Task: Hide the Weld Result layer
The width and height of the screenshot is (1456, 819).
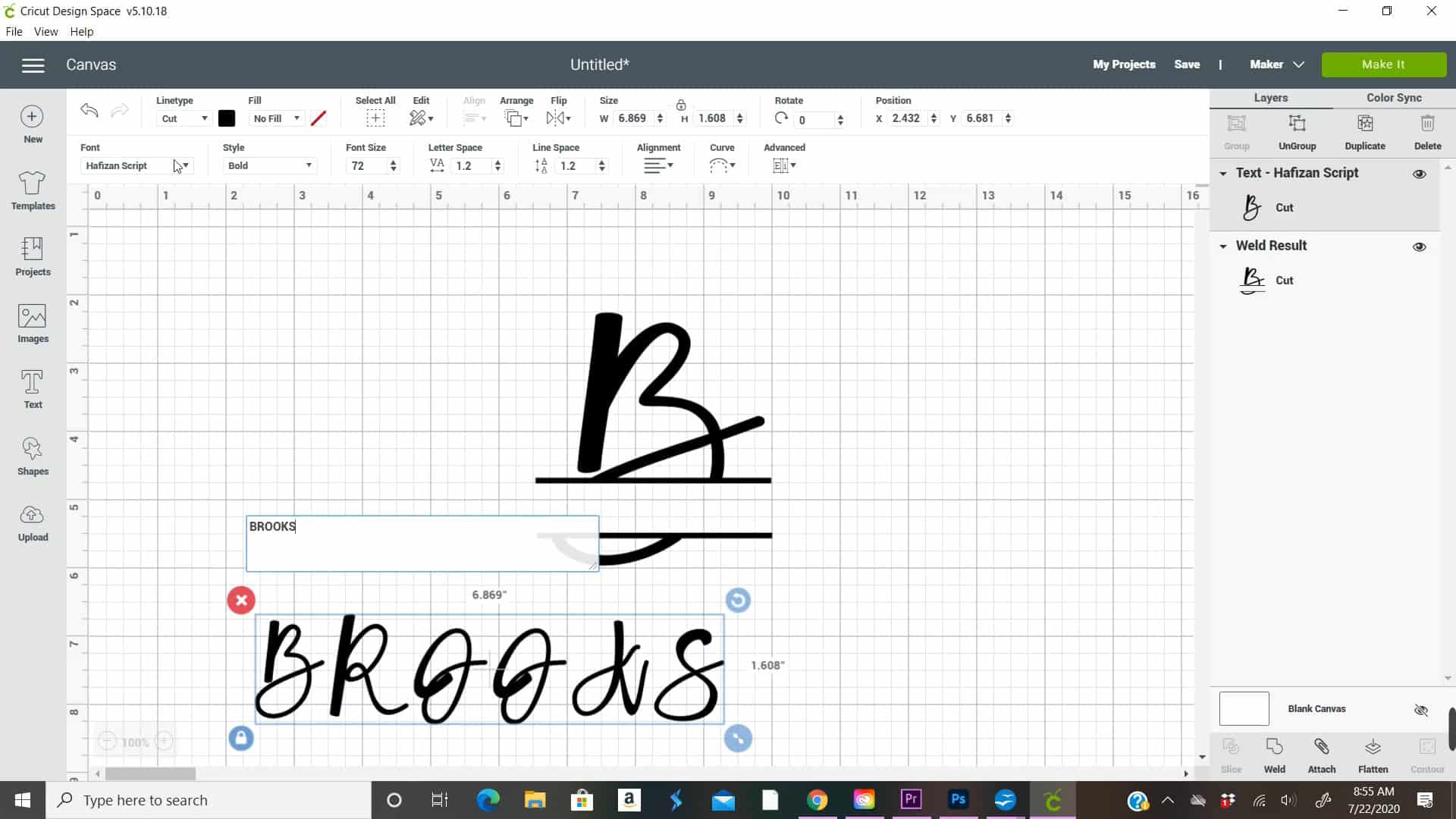Action: (x=1420, y=246)
